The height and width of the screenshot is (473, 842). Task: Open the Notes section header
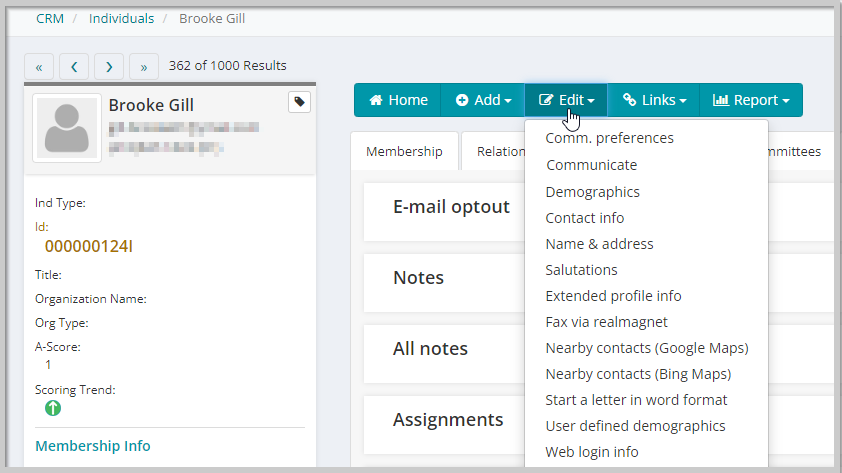pyautogui.click(x=418, y=278)
